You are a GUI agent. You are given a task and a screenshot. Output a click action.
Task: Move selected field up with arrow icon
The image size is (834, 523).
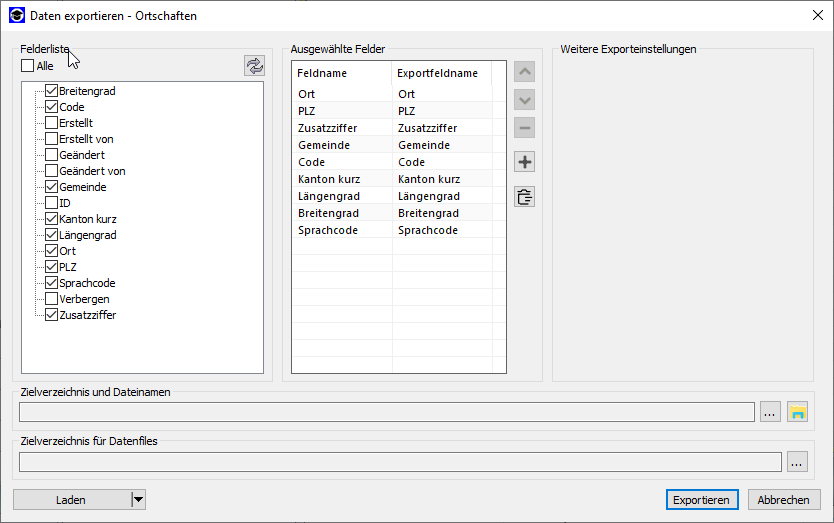(x=525, y=72)
